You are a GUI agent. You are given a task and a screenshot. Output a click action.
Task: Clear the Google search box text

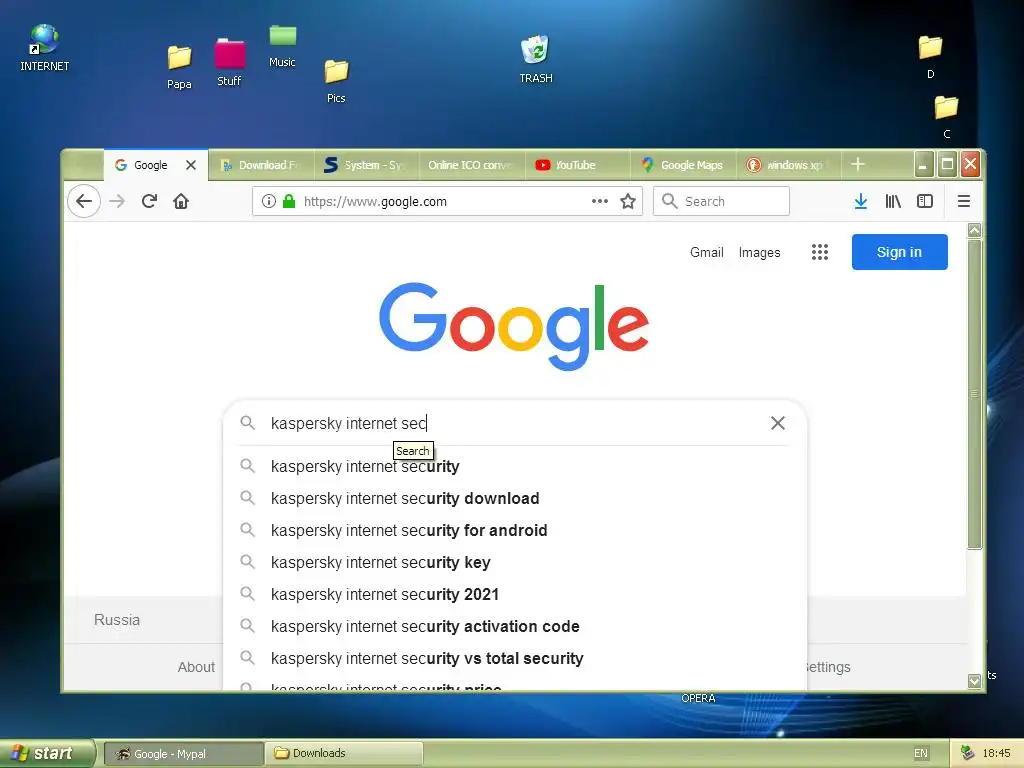[x=778, y=423]
